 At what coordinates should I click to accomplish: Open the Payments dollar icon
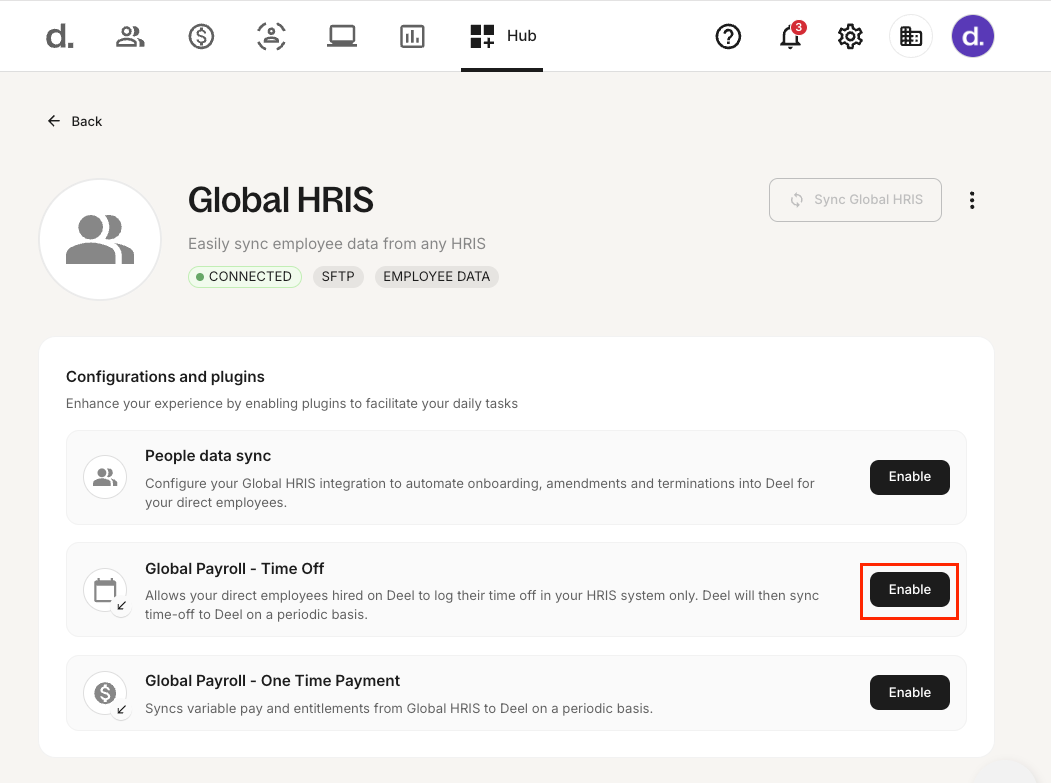201,36
